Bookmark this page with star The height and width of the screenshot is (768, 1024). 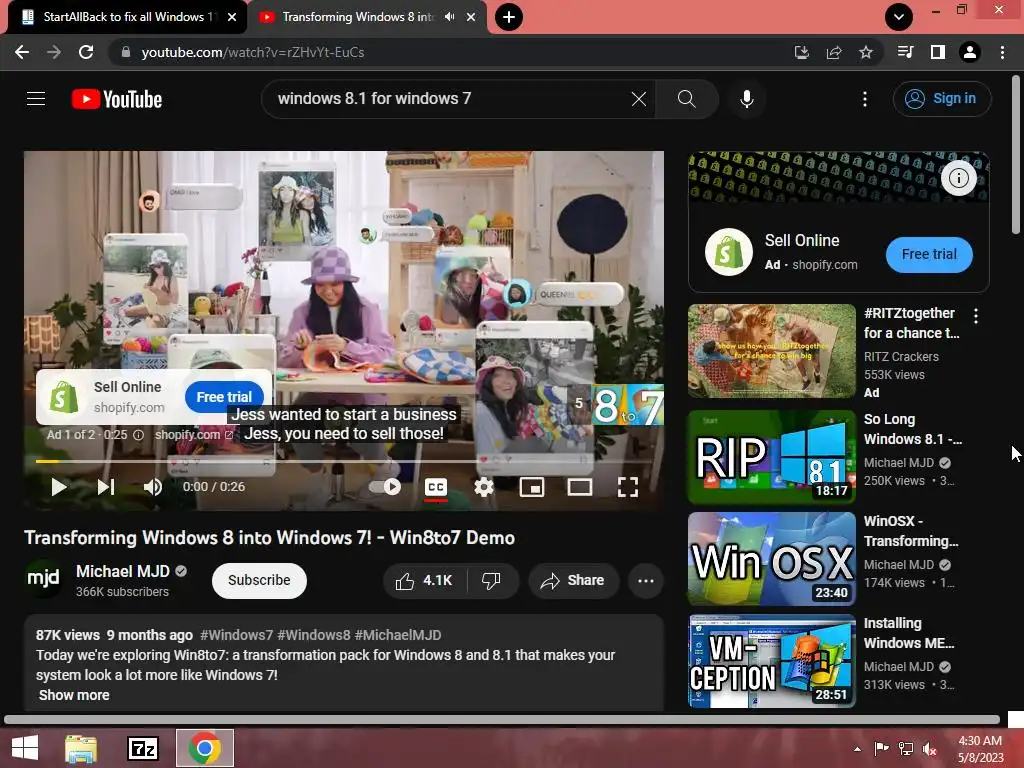pyautogui.click(x=866, y=52)
